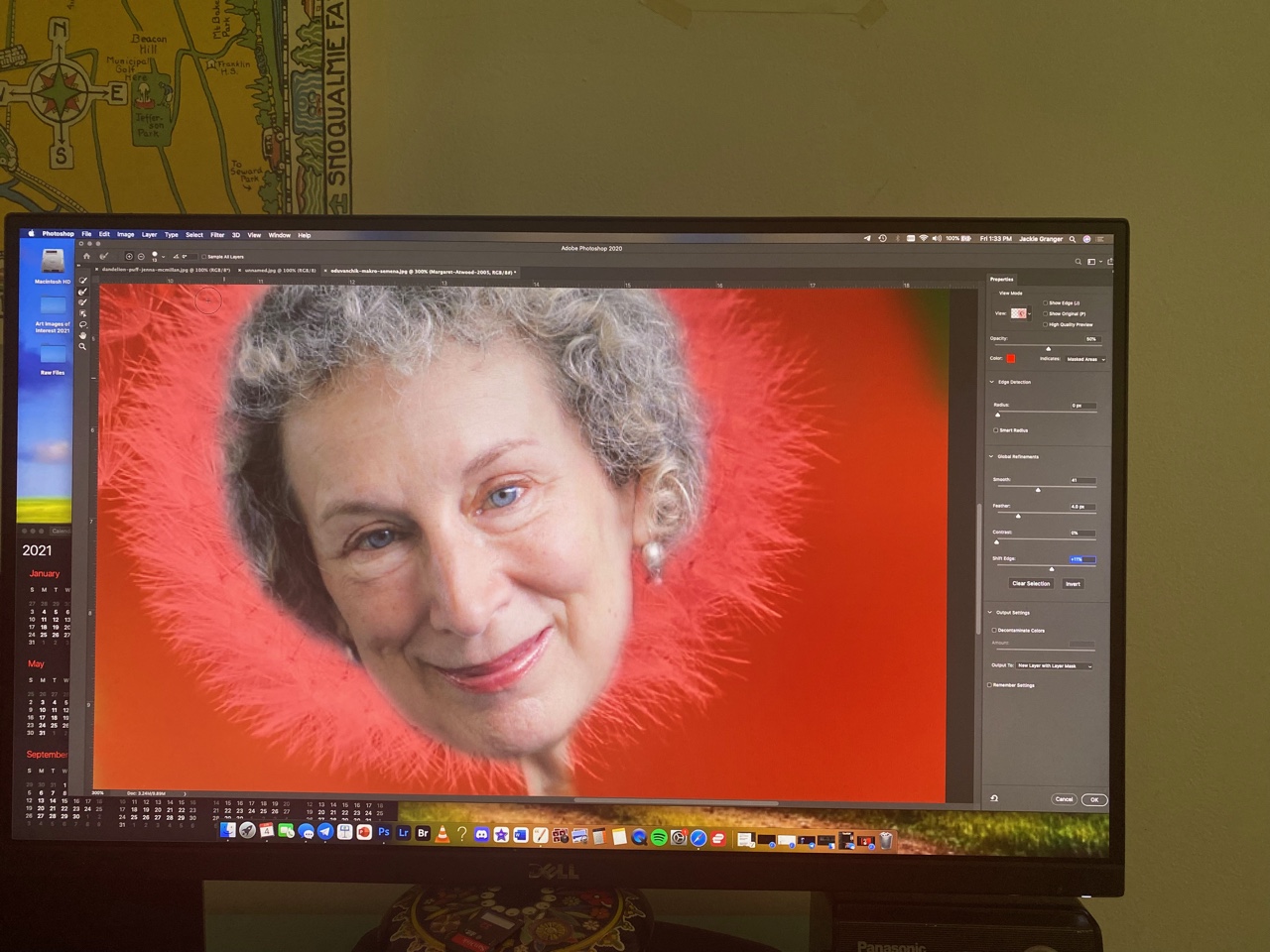Collapse the Output Settings section
The image size is (1270, 952).
point(990,613)
